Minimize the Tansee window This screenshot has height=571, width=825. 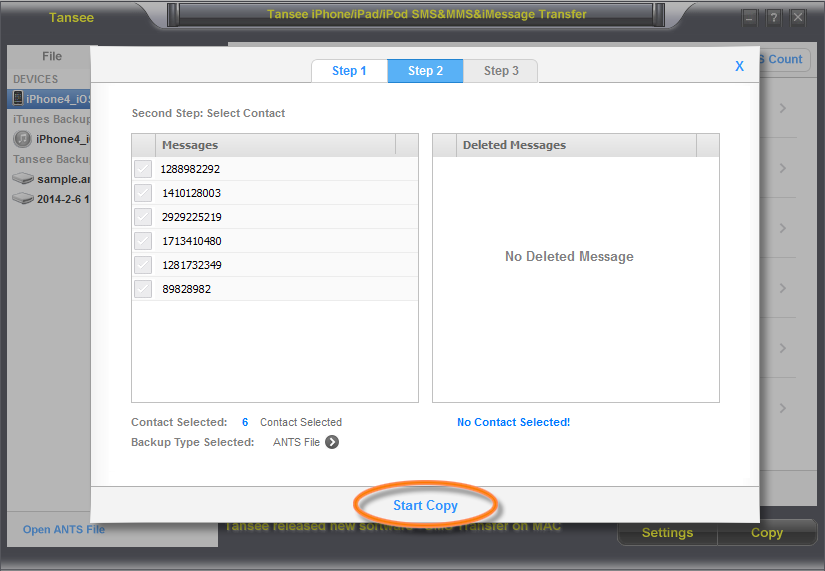click(749, 18)
